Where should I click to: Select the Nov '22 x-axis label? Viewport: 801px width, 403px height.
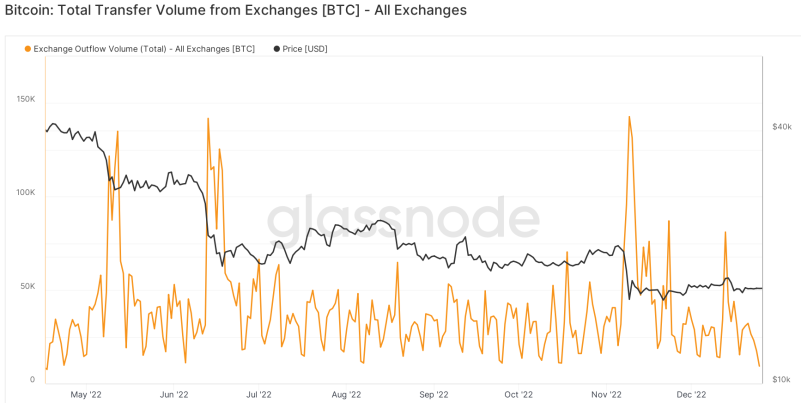tap(606, 395)
